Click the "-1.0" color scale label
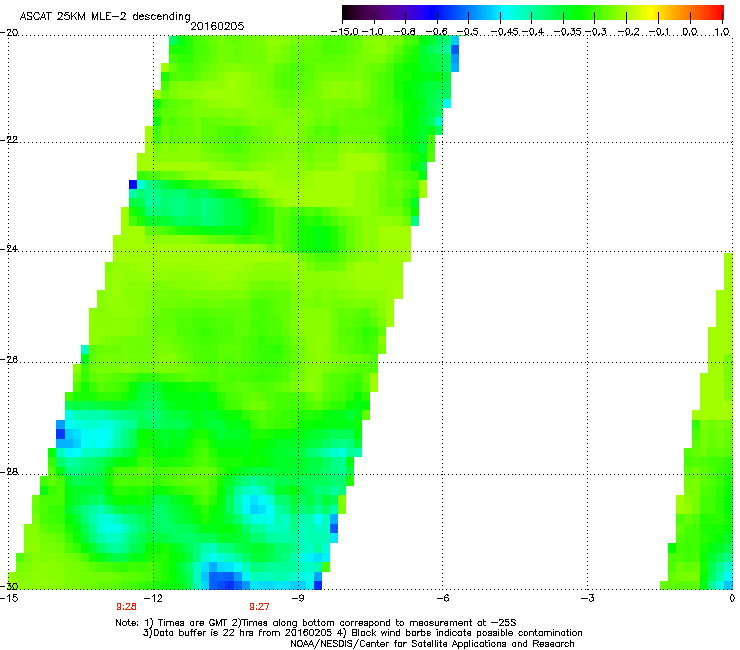Screen dimensions: 740x650 tap(373, 32)
